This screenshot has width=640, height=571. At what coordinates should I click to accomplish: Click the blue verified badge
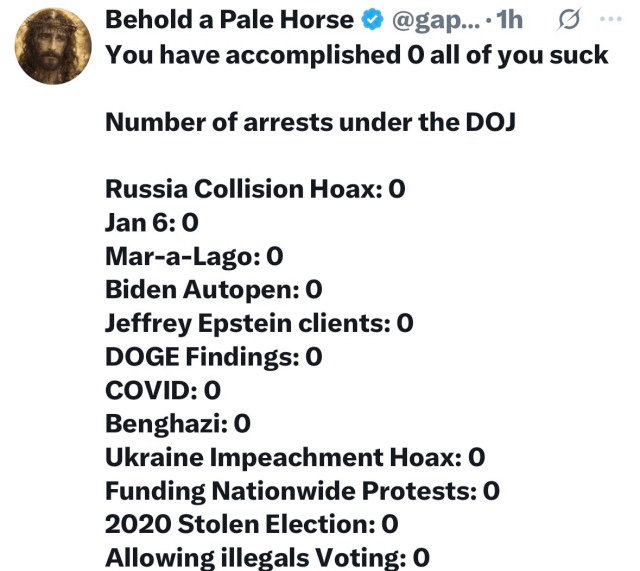[x=372, y=20]
